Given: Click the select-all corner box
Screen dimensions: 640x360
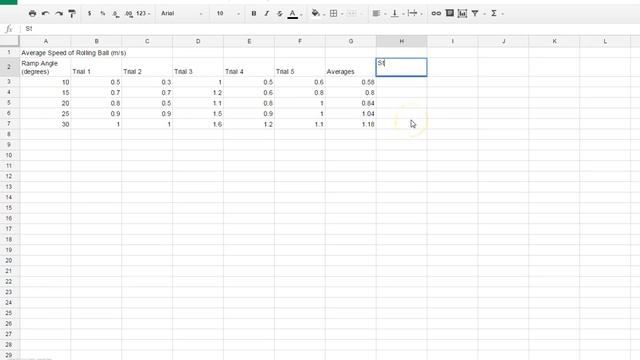Looking at the screenshot, I should (x=9, y=41).
